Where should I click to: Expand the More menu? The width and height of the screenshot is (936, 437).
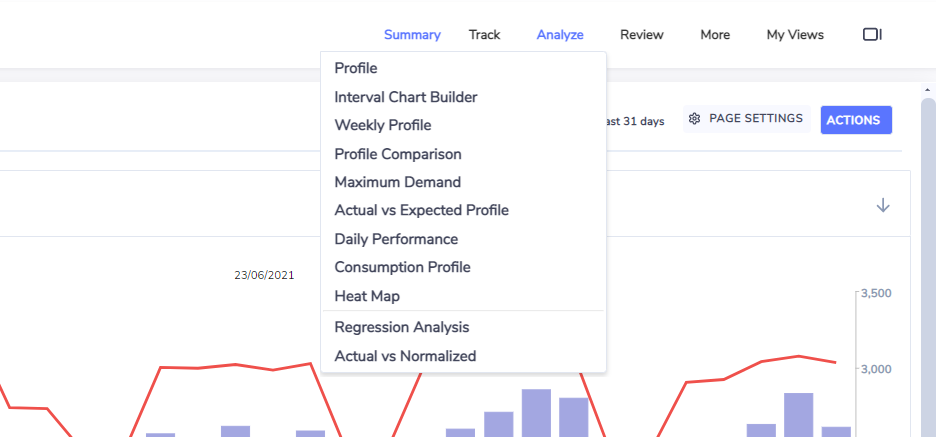715,35
